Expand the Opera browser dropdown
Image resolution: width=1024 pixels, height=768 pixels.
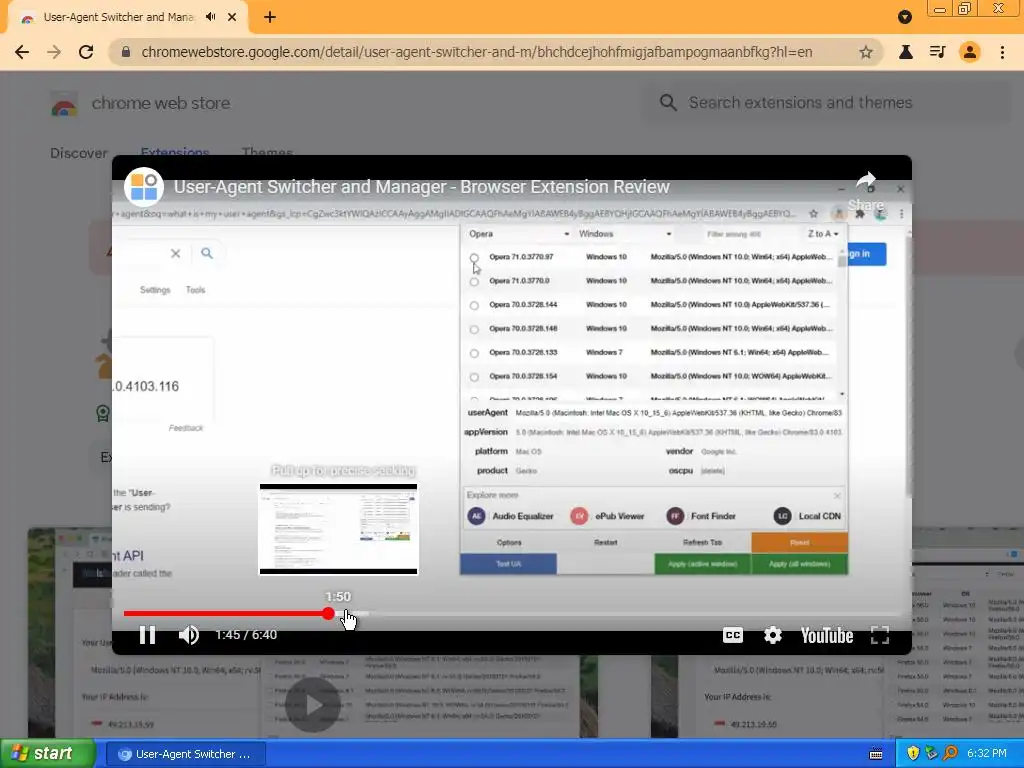[519, 234]
